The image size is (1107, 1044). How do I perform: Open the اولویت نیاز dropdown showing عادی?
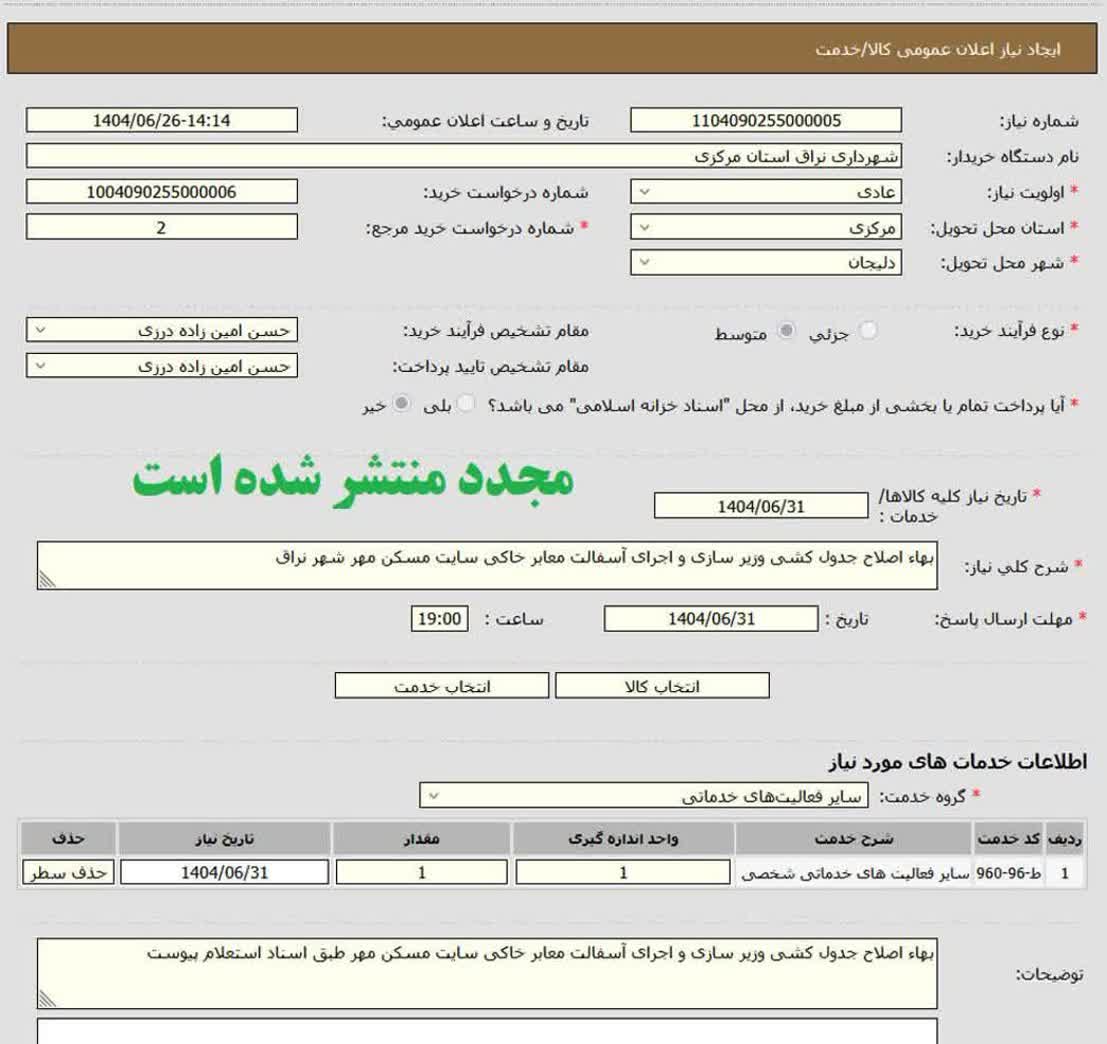click(765, 192)
